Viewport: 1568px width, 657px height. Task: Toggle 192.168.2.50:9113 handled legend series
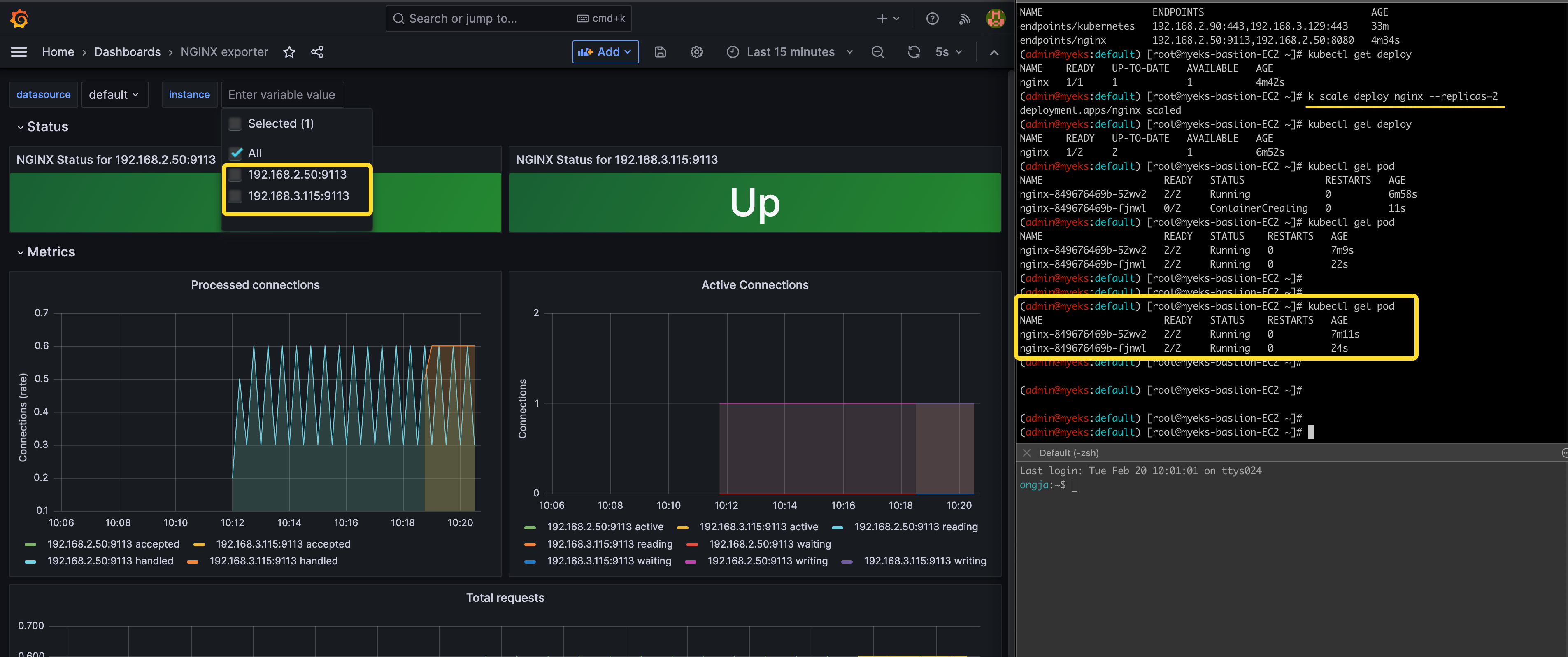[110, 561]
